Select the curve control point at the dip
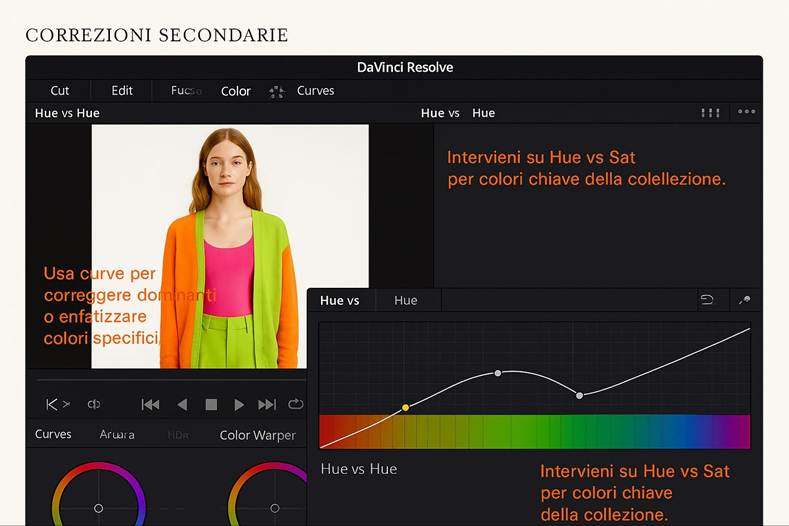789x526 pixels. pos(579,396)
